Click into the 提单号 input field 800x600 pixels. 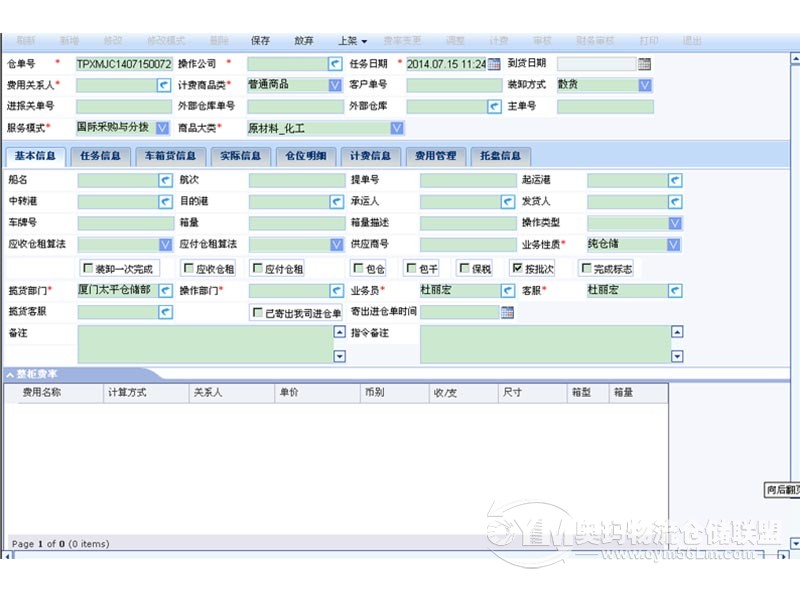tap(468, 180)
